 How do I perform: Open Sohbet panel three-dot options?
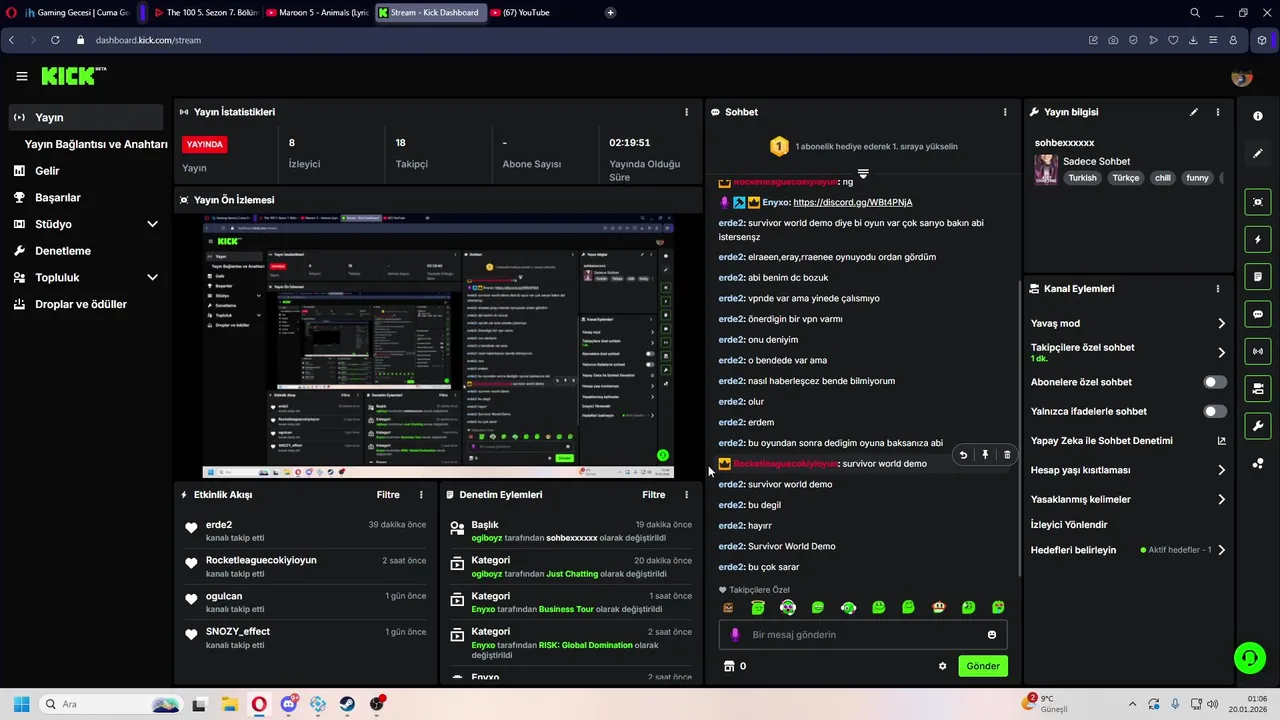(1005, 112)
